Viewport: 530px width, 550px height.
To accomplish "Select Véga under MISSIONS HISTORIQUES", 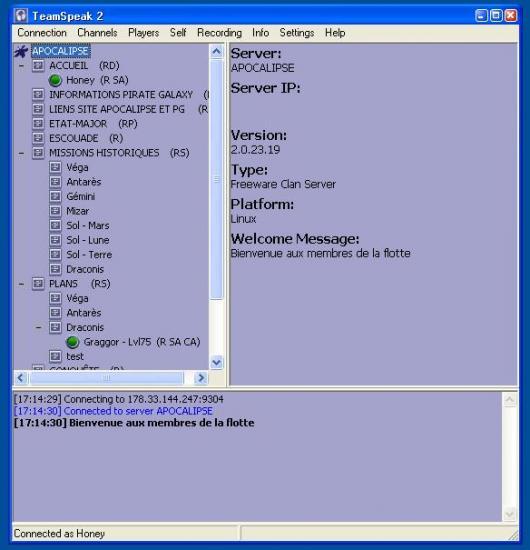I will (77, 168).
